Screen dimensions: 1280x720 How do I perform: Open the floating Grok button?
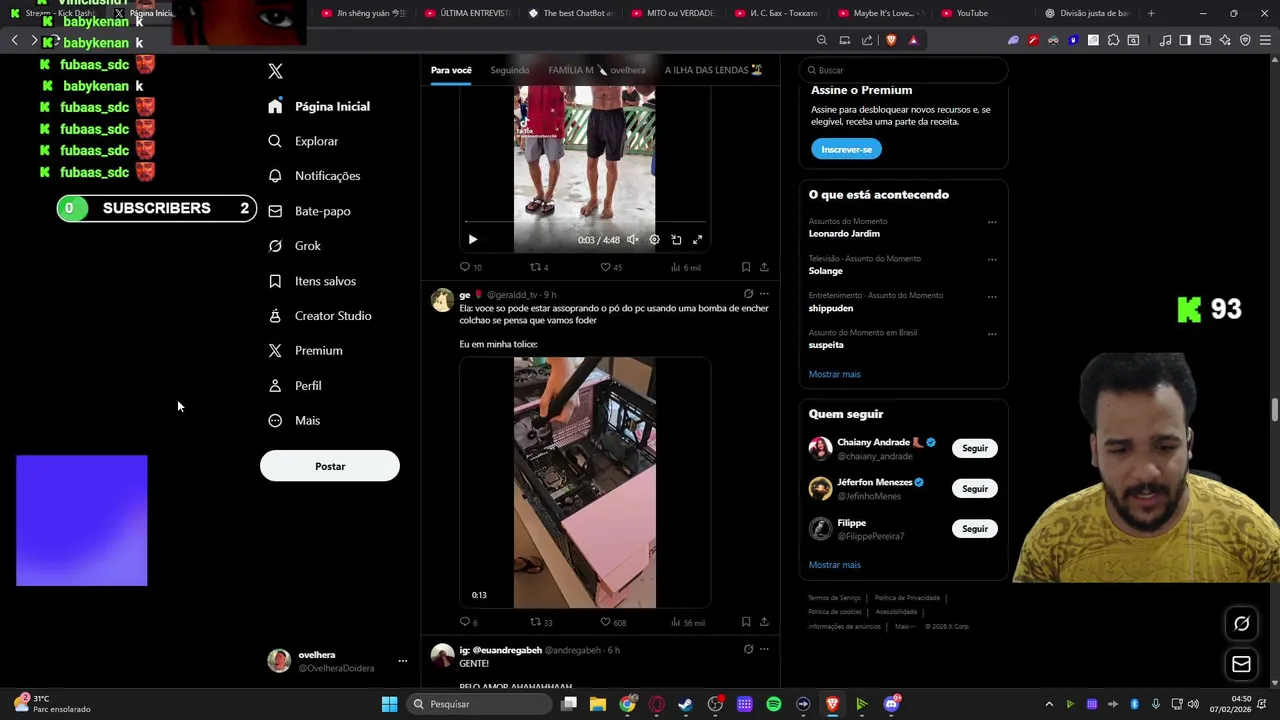1241,623
